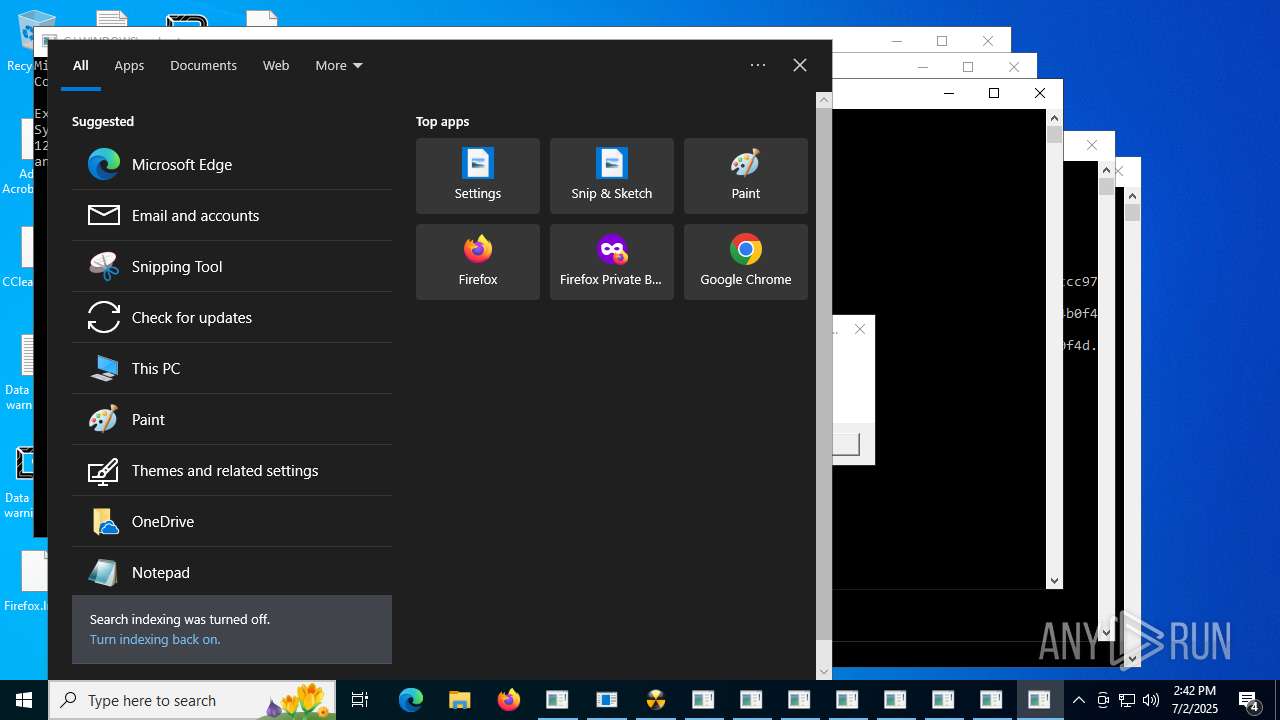Open the volume tray icon
This screenshot has height=720, width=1280.
[1151, 700]
